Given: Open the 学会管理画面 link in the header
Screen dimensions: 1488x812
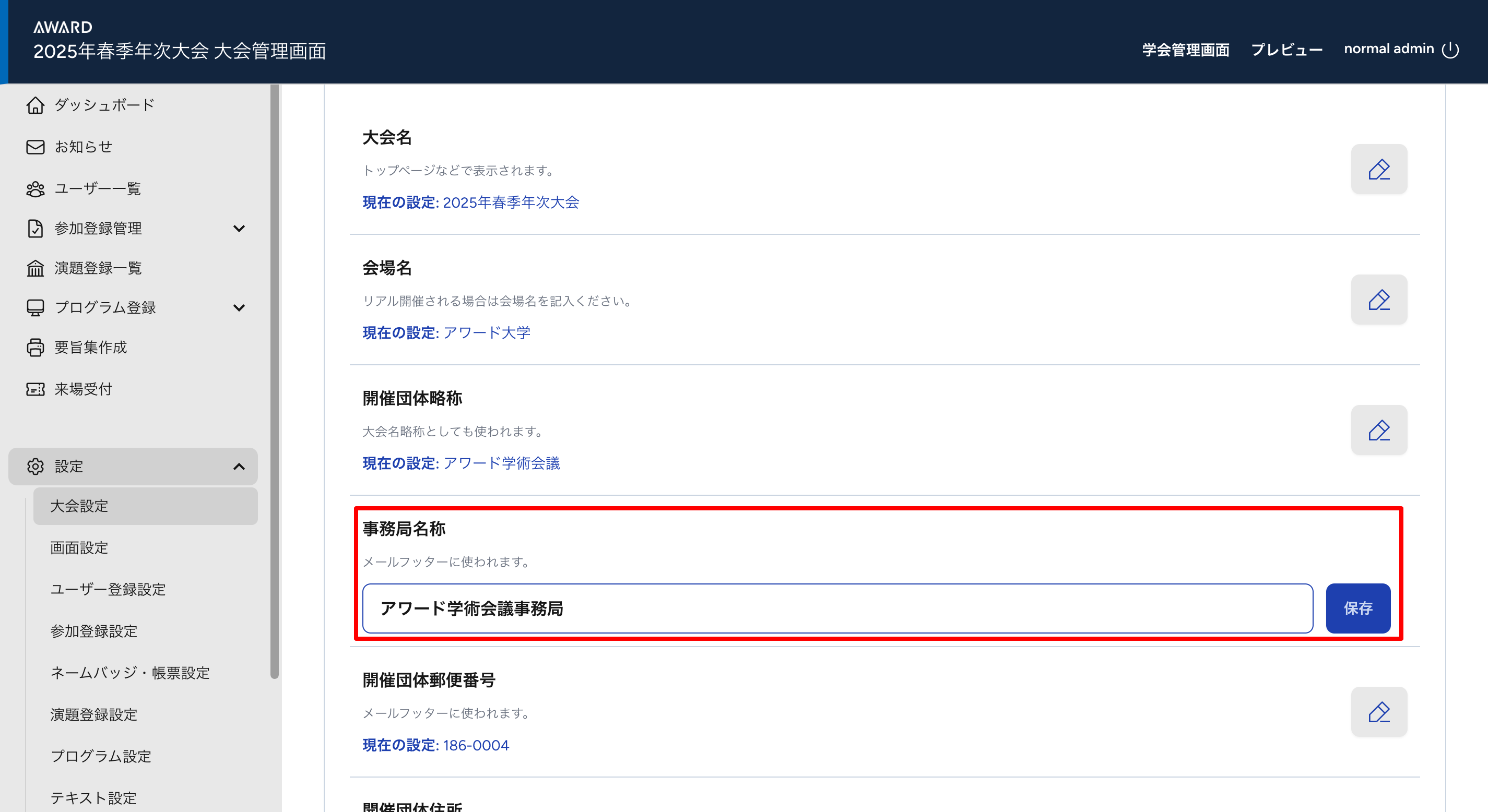Looking at the screenshot, I should click(1185, 50).
